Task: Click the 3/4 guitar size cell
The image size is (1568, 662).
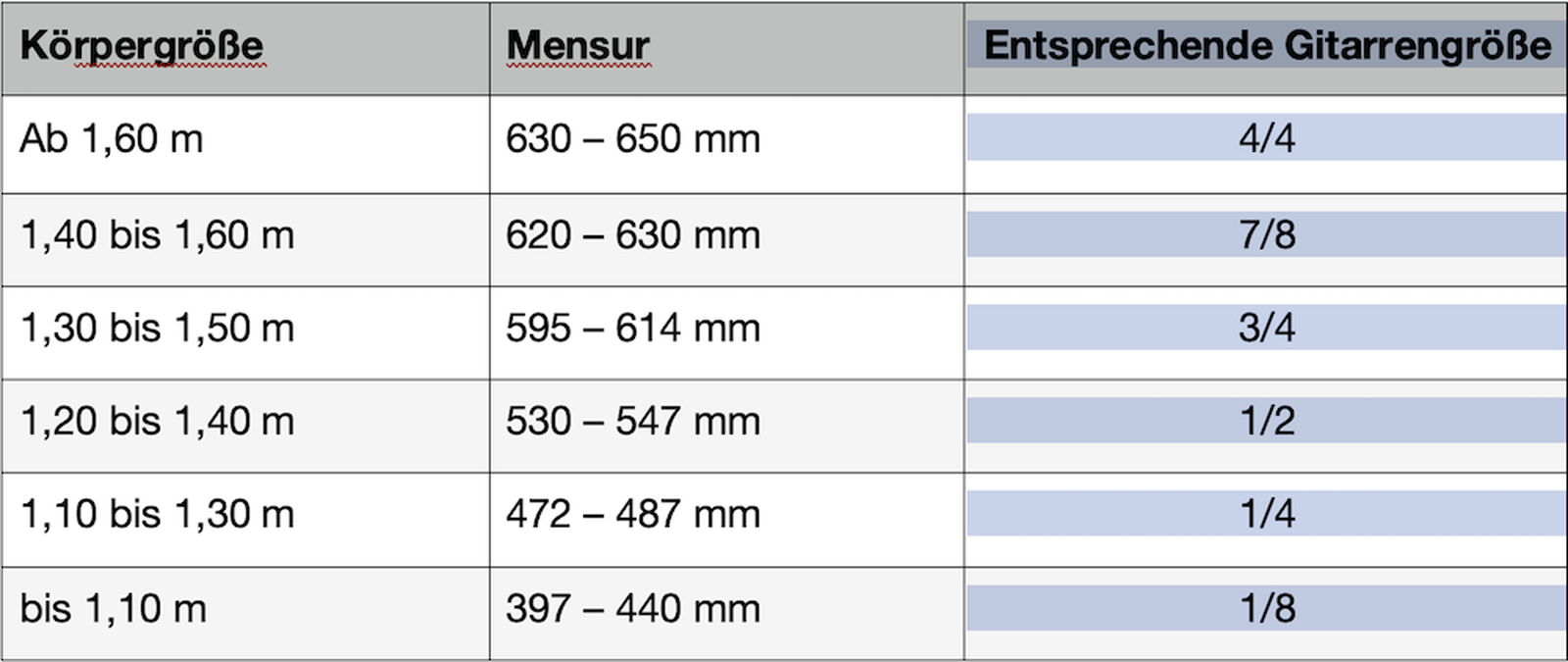Action: (x=1267, y=328)
